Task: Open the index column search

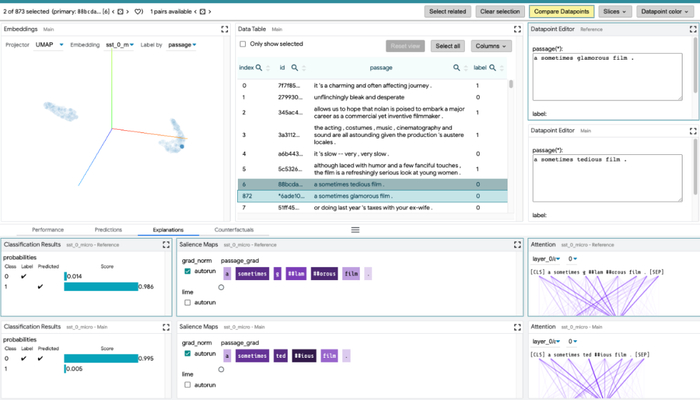Action: (258, 67)
